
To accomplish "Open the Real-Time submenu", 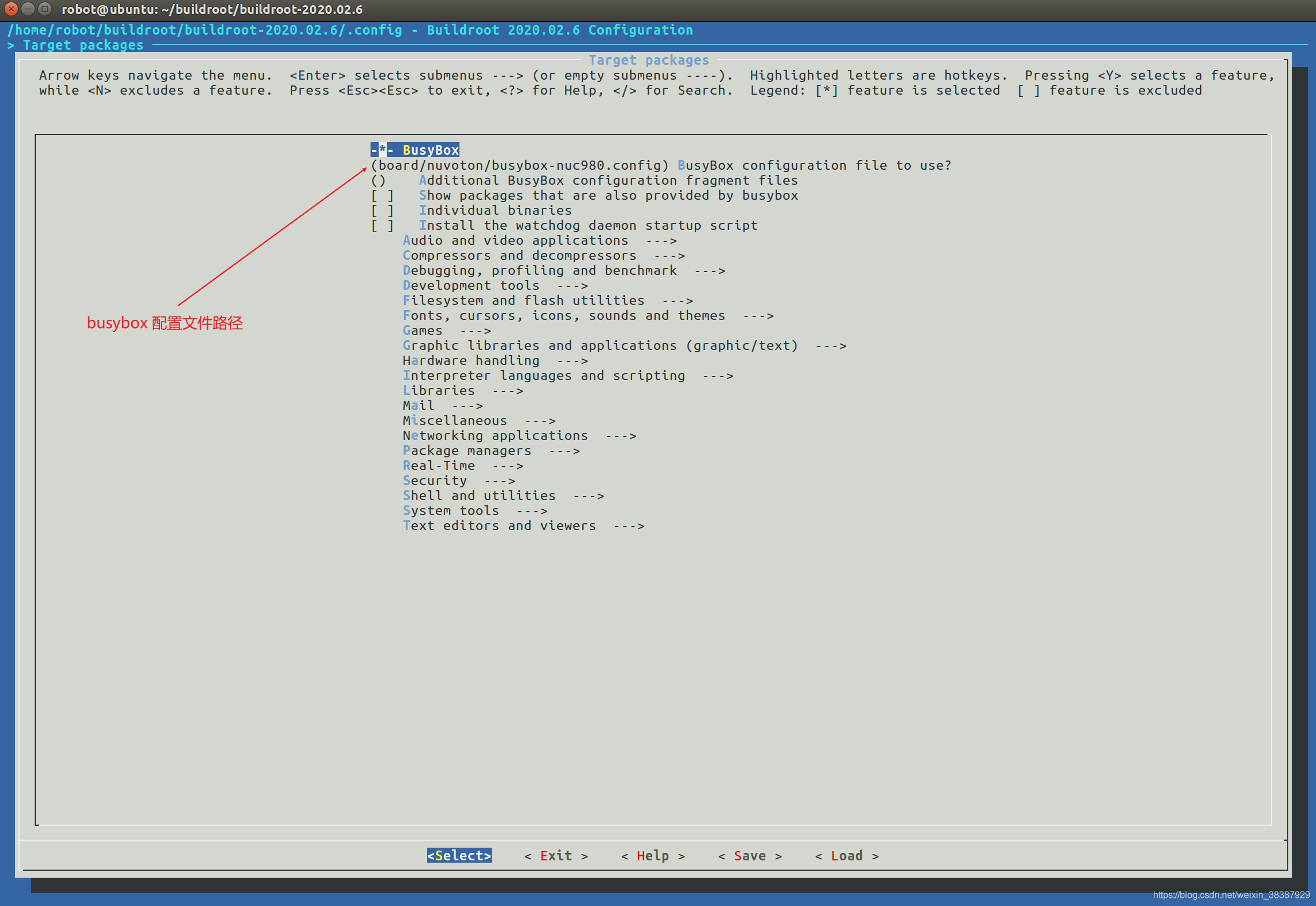I will [463, 465].
